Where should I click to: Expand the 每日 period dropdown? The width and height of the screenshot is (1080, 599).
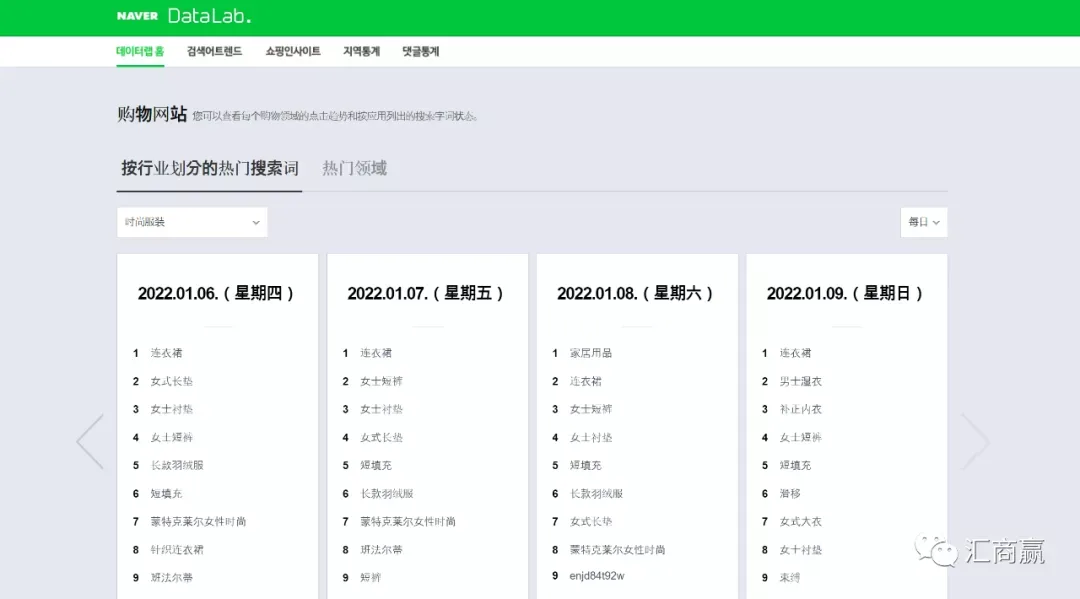pyautogui.click(x=924, y=222)
